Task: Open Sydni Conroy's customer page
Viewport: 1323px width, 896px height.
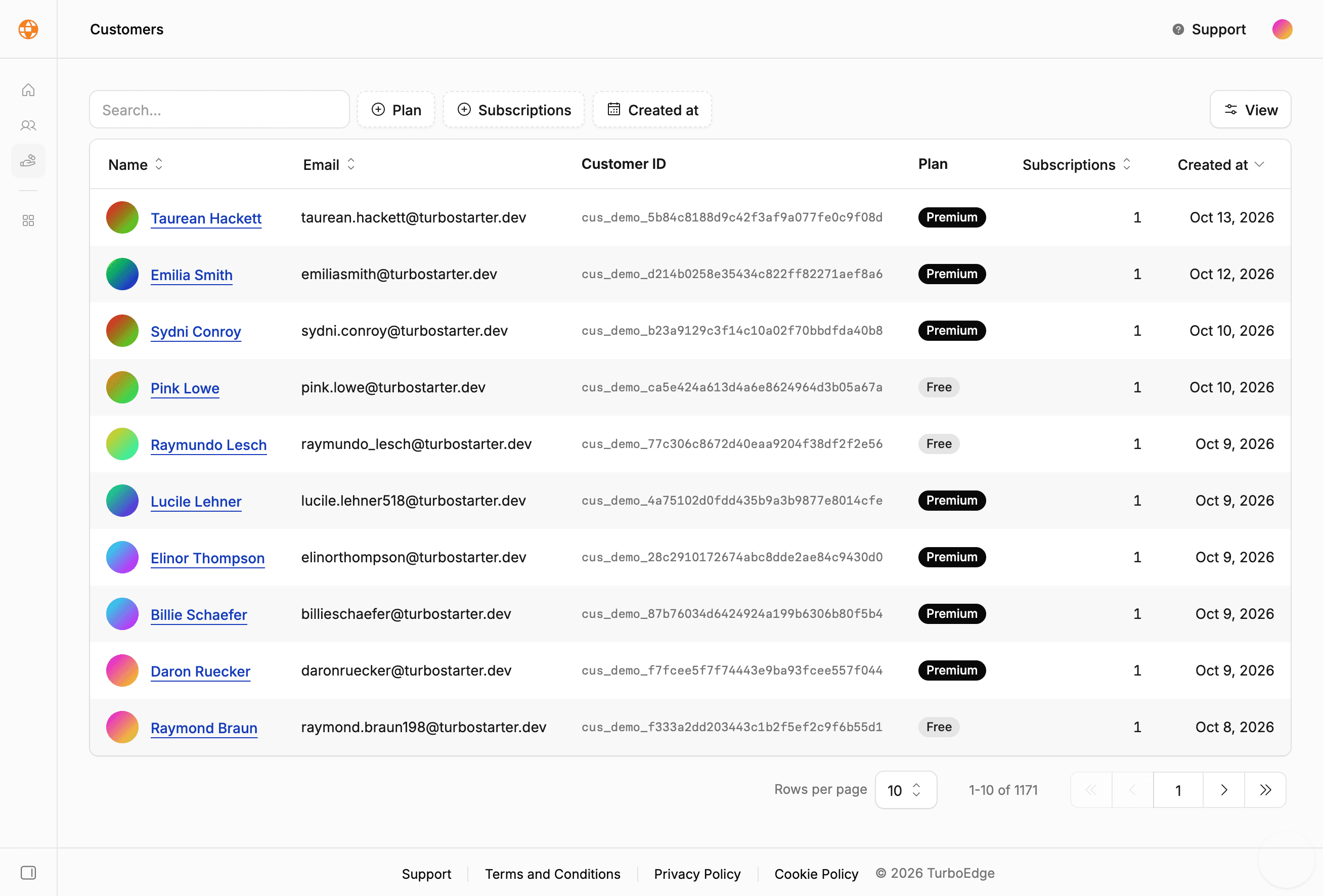Action: pyautogui.click(x=196, y=332)
